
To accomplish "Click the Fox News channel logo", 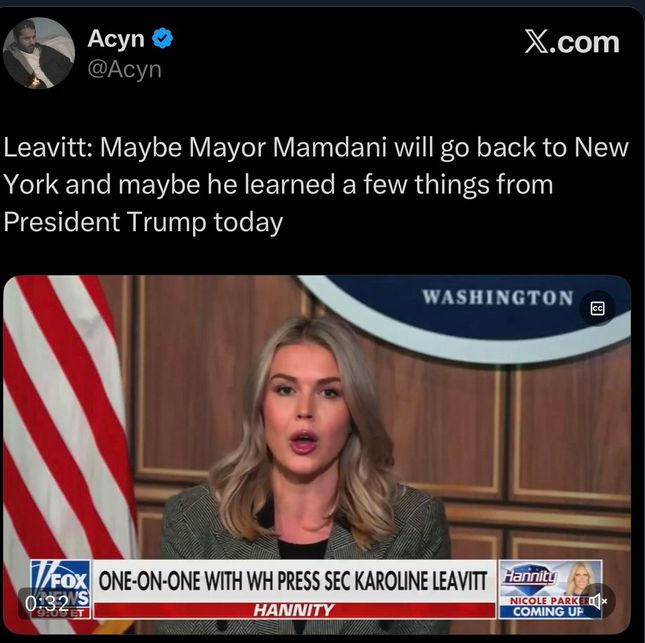I will pyautogui.click(x=60, y=583).
